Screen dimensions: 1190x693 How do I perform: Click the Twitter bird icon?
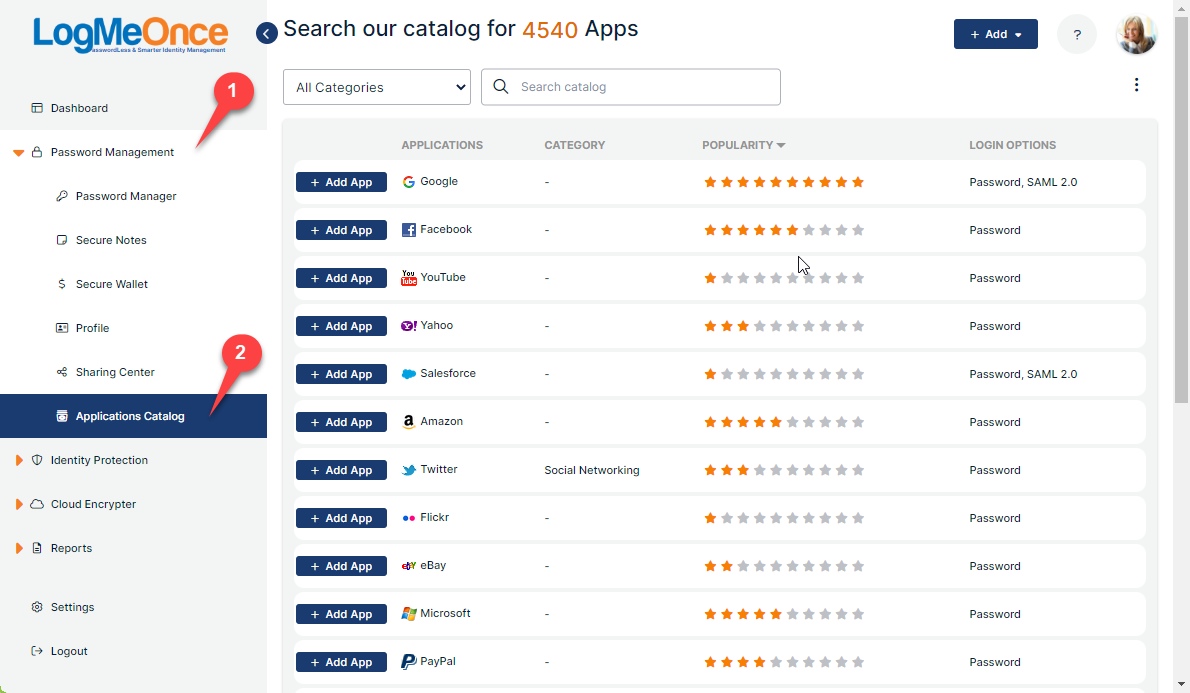click(x=408, y=470)
